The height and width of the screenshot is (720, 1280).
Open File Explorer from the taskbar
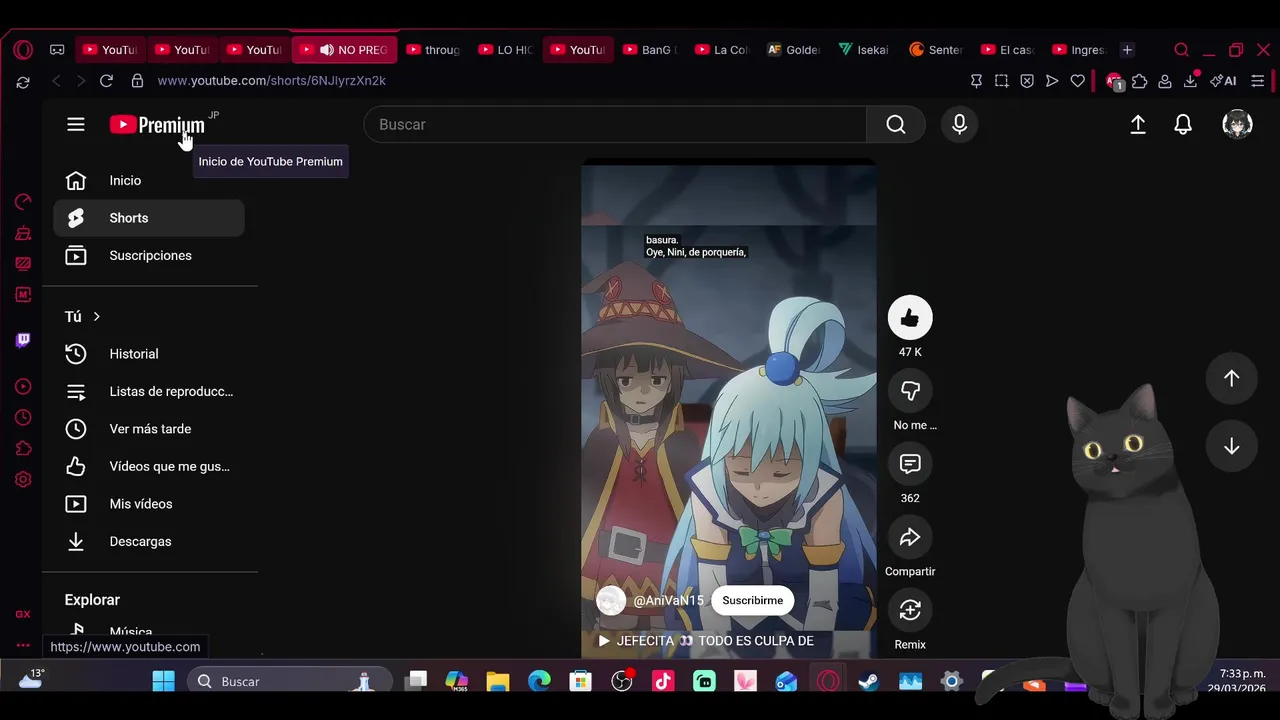point(498,682)
